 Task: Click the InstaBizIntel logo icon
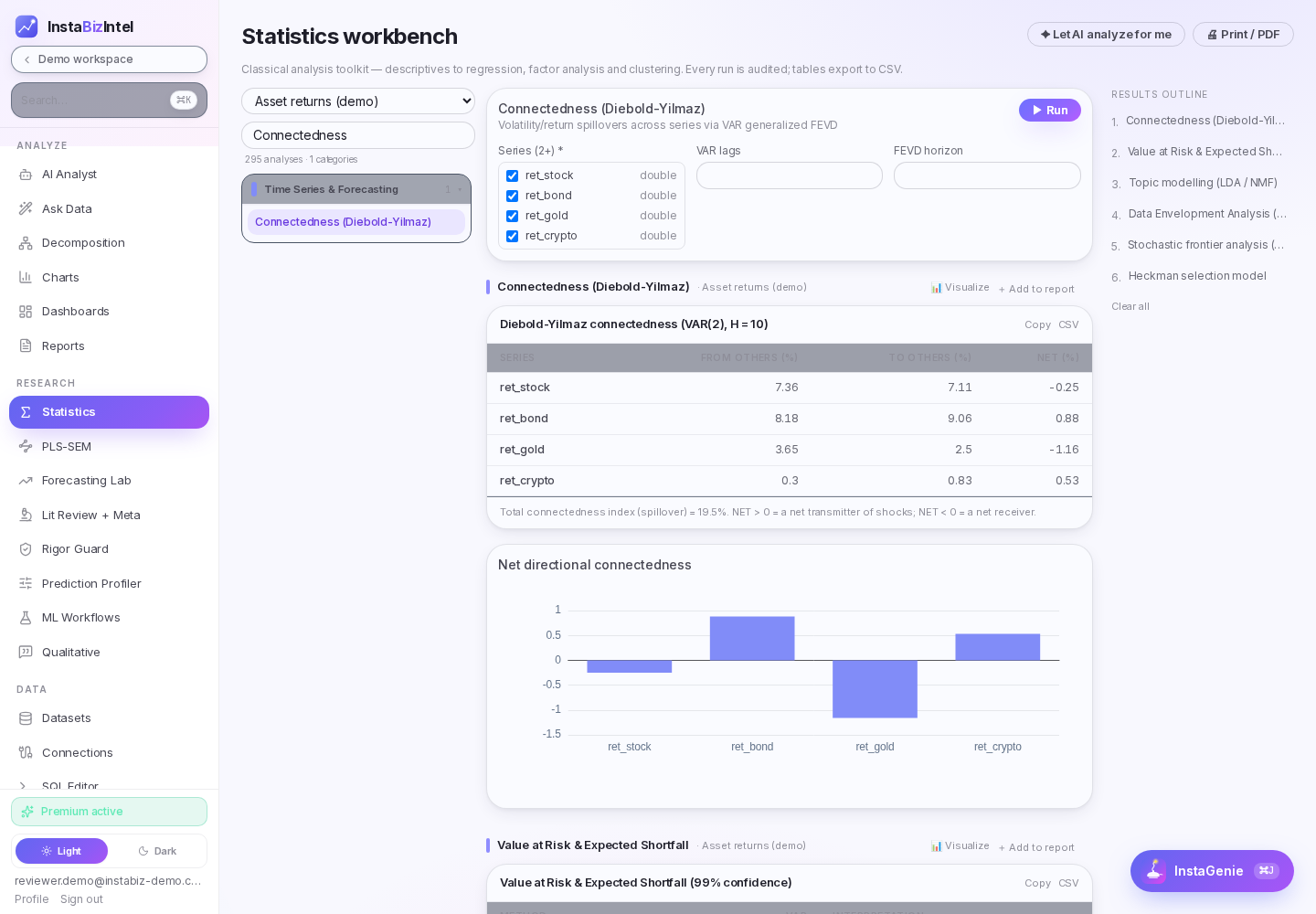tap(27, 27)
